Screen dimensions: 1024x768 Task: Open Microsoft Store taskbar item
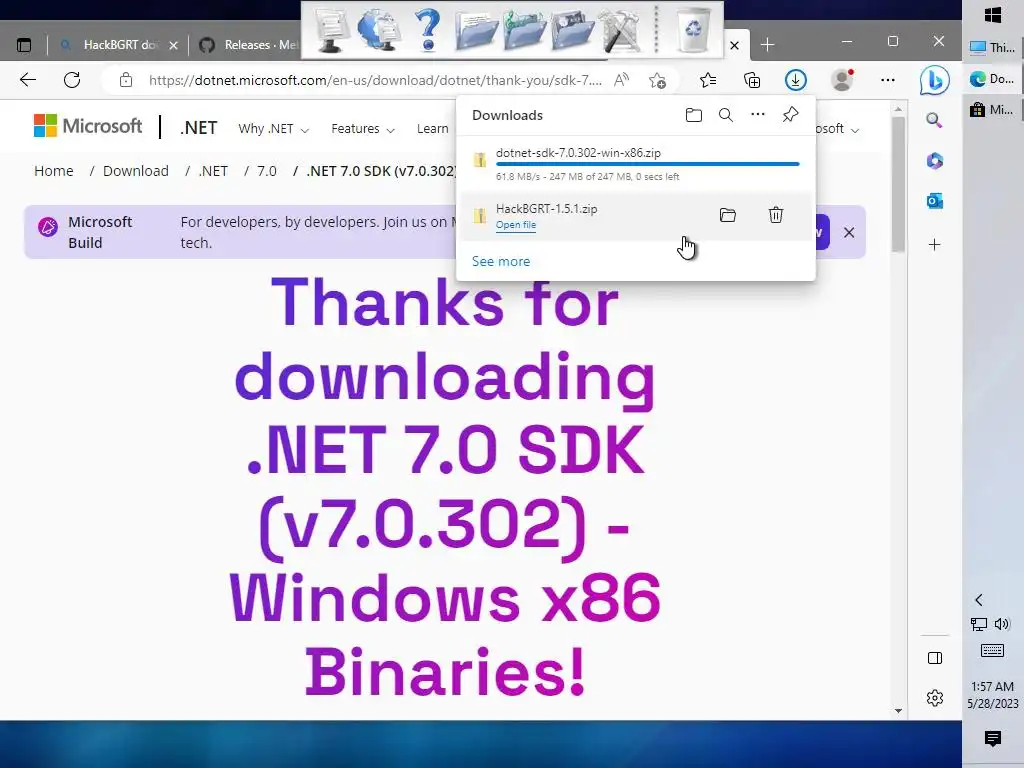(993, 109)
